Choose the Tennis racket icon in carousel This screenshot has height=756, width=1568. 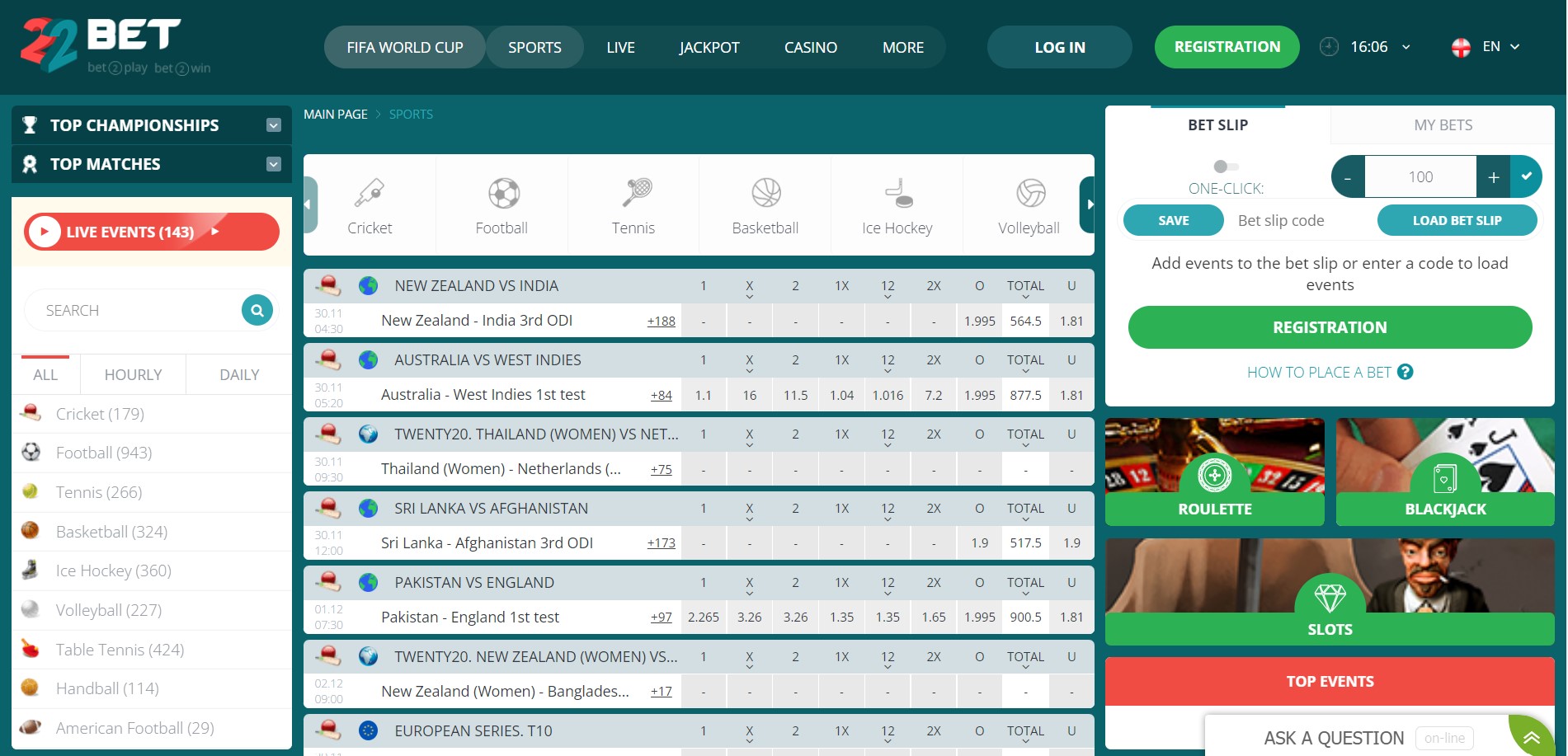pyautogui.click(x=637, y=192)
